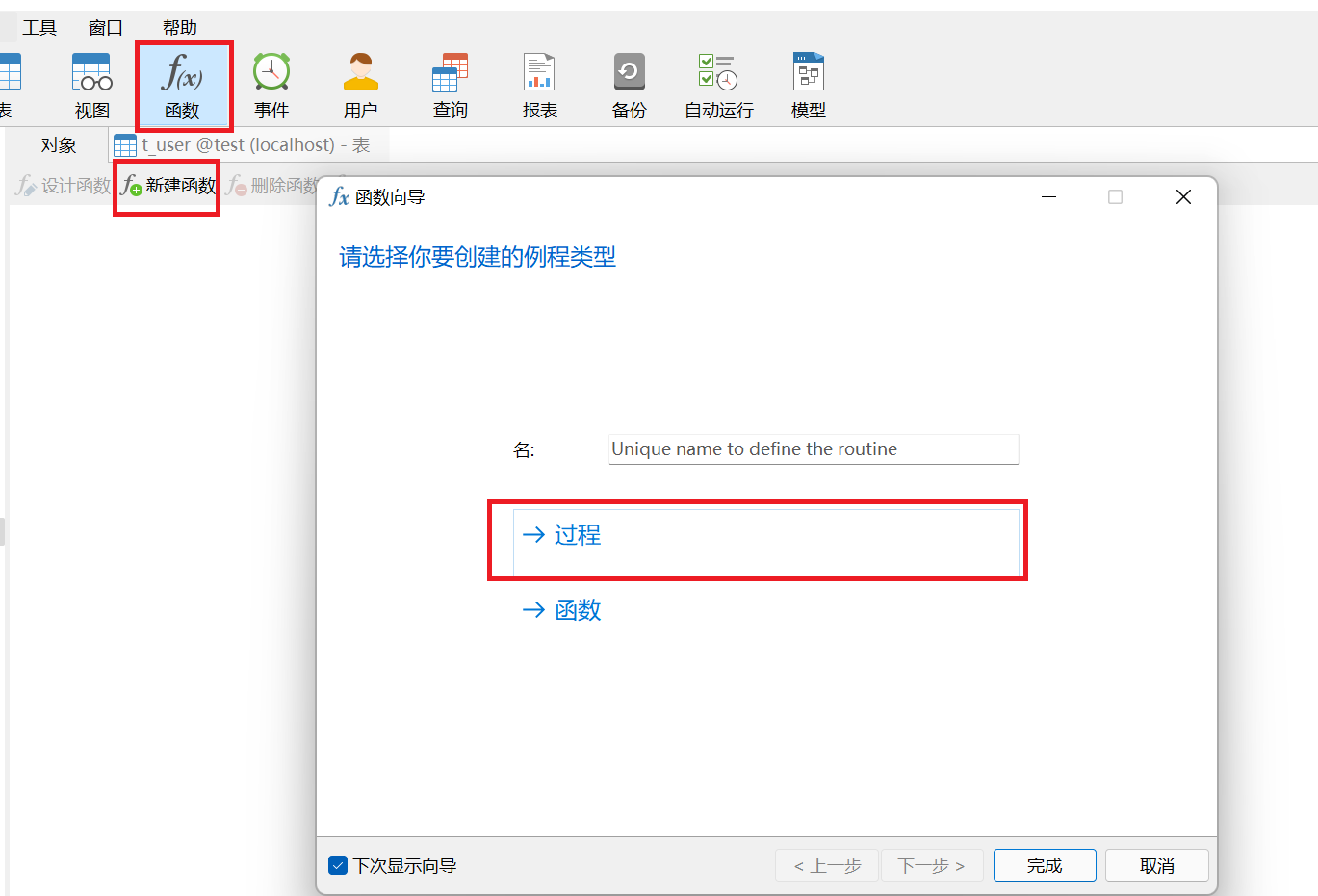Focus the routine name input field
The width and height of the screenshot is (1318, 896).
[x=814, y=449]
